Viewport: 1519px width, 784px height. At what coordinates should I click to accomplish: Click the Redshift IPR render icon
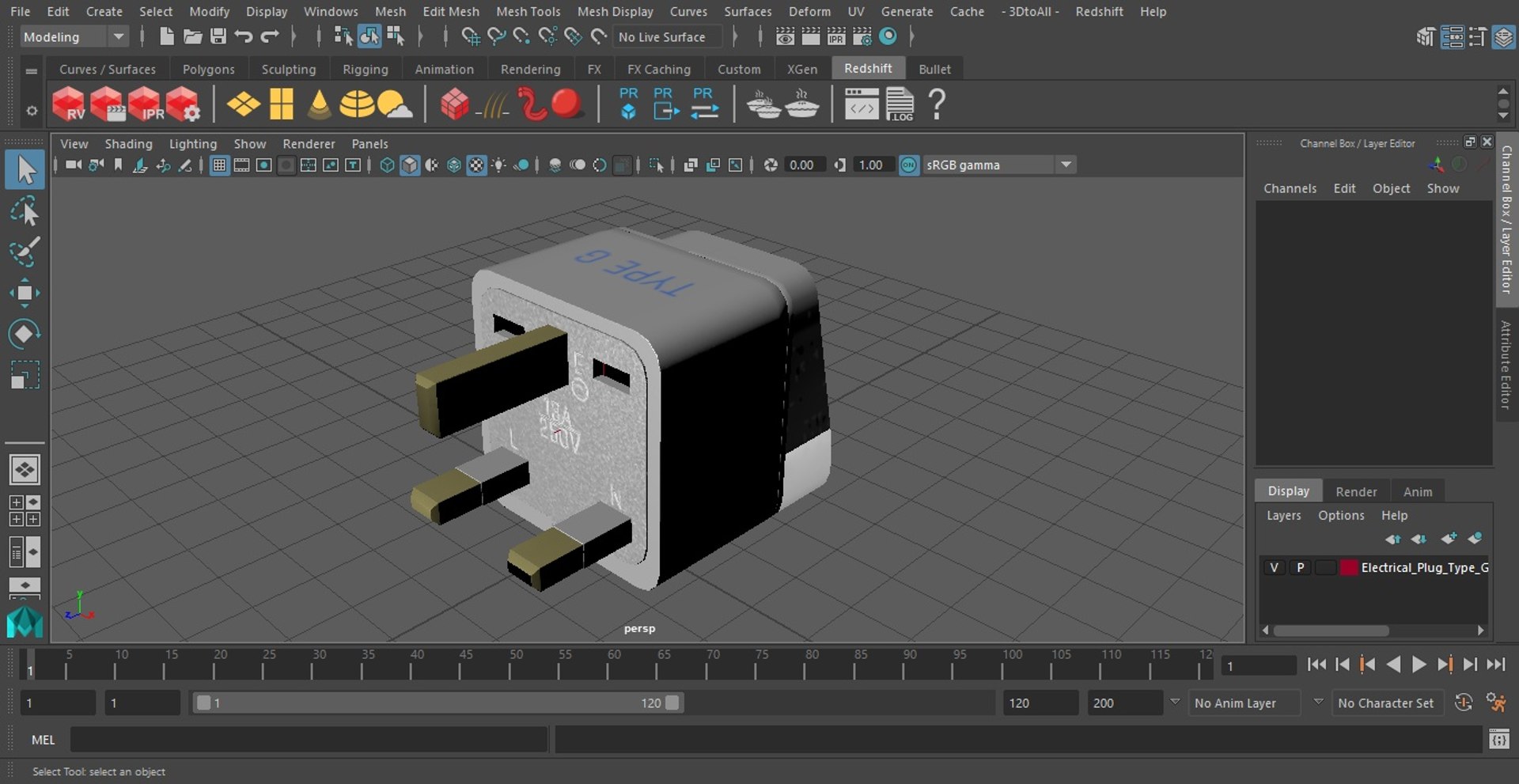point(145,104)
